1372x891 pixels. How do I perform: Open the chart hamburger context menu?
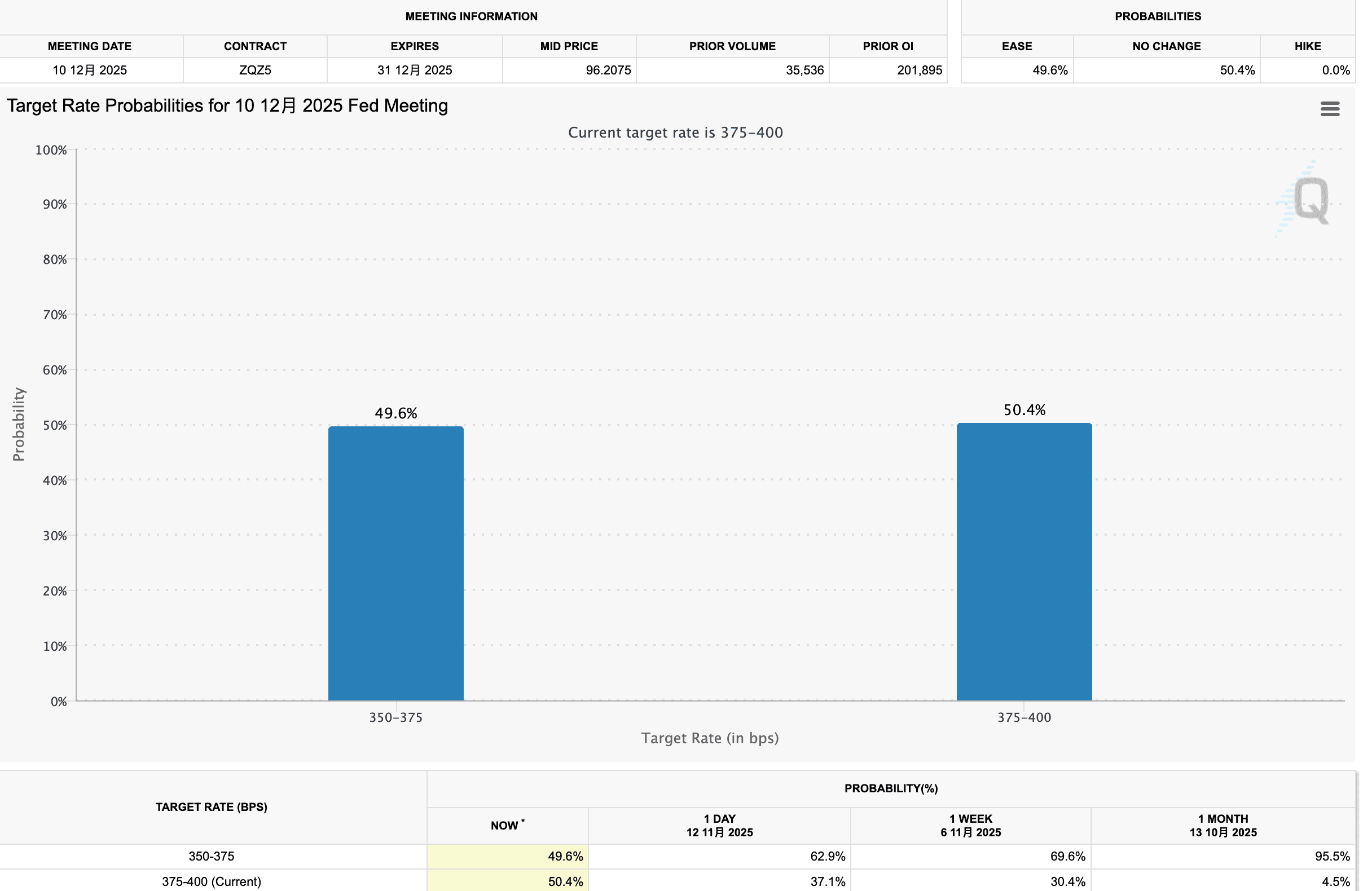tap(1329, 108)
